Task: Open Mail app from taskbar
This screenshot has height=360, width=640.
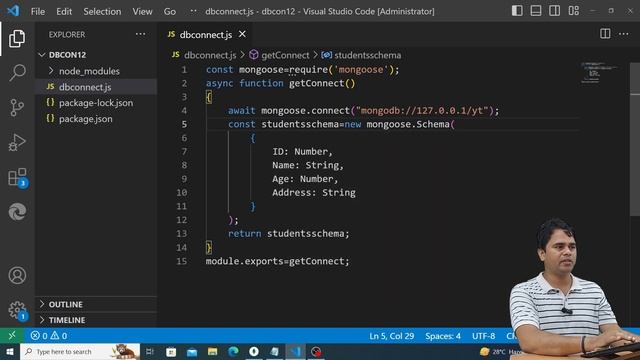Action: (x=191, y=351)
